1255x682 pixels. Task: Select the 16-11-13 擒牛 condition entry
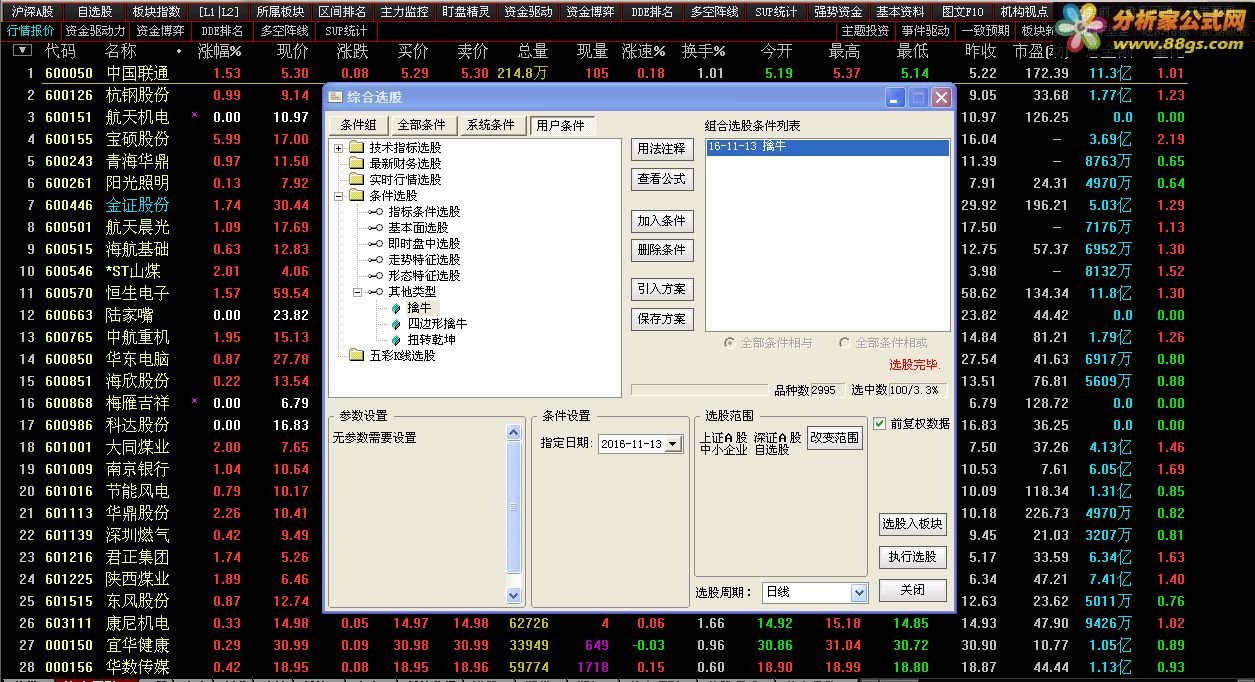(827, 147)
